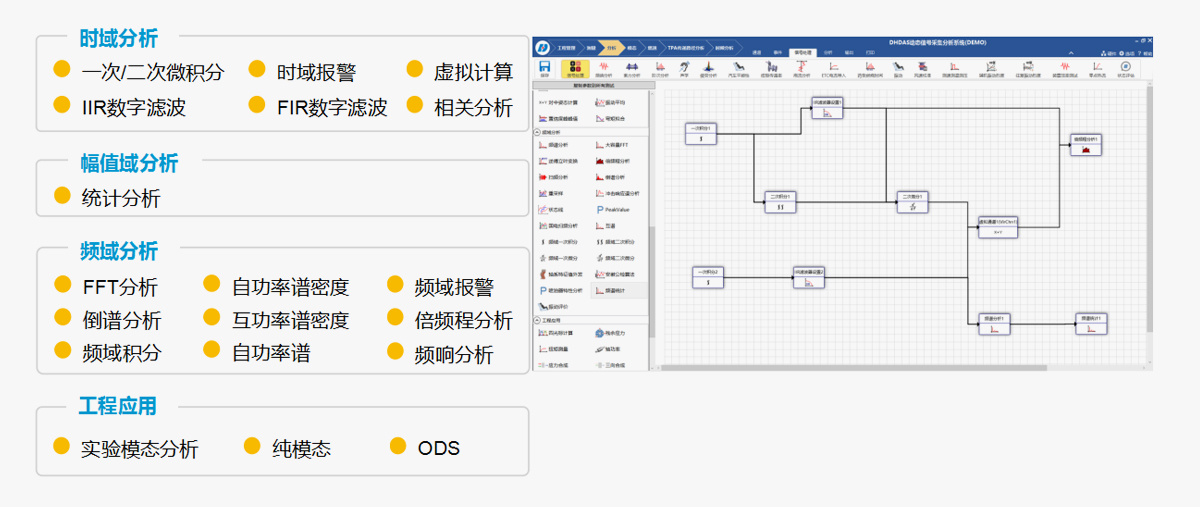Select the 频谱分析 tool in panel
Image resolution: width=1200 pixels, height=507 pixels.
[x=556, y=145]
